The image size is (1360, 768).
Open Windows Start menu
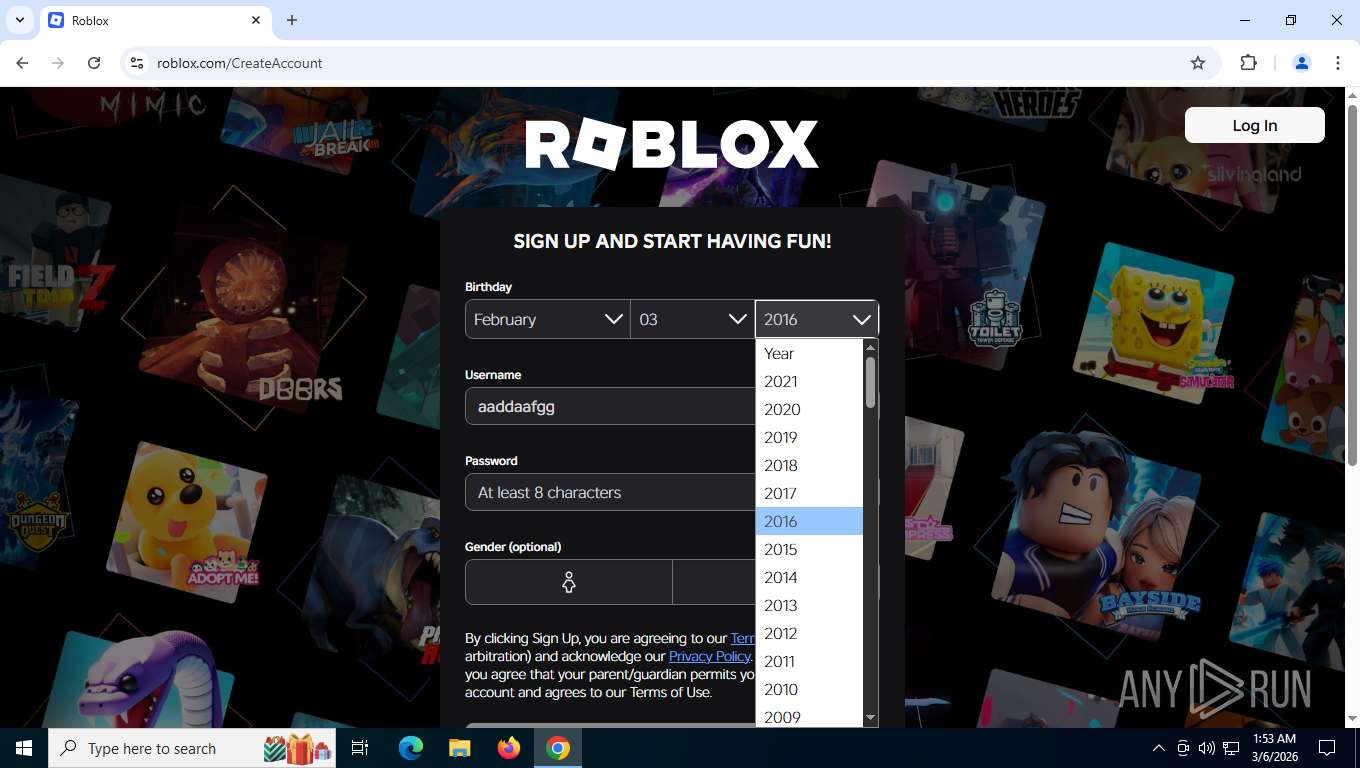pos(24,748)
